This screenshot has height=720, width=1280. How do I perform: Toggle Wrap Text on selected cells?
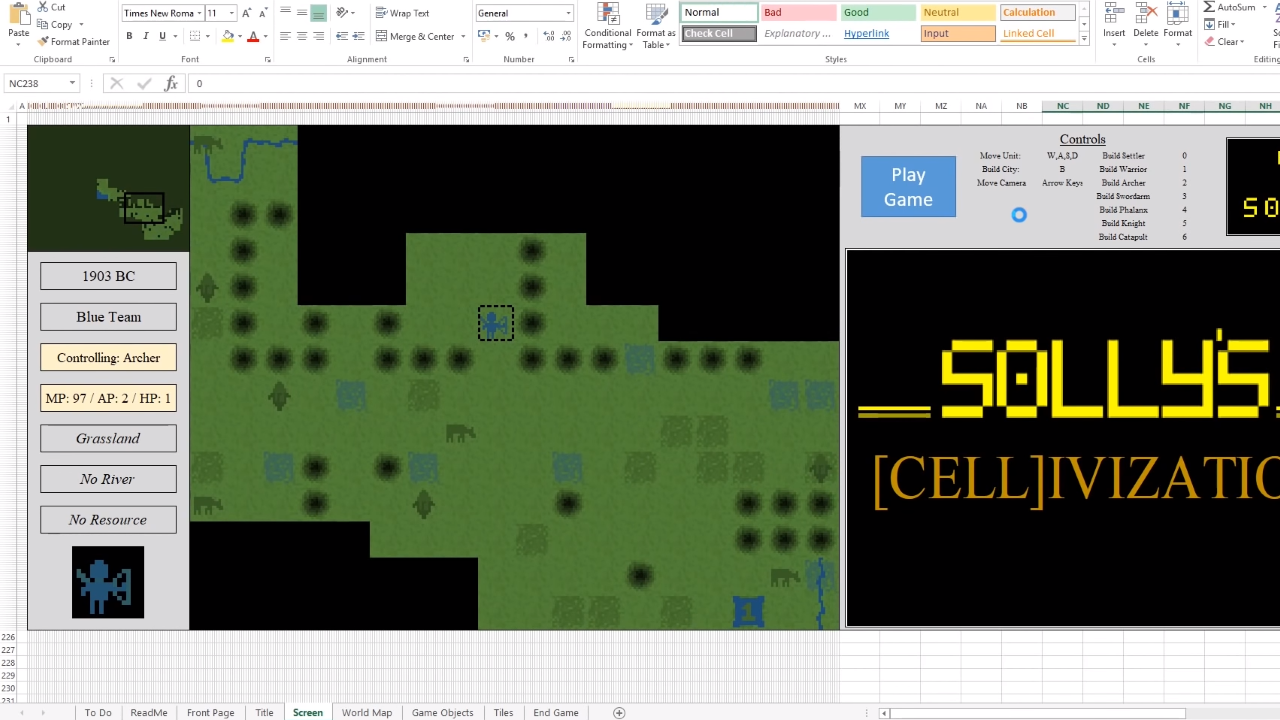coord(403,12)
